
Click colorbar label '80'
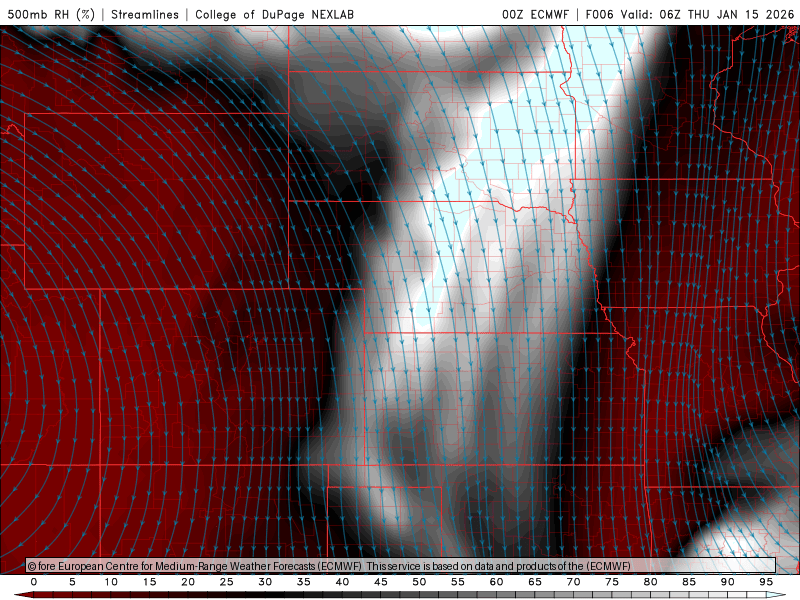[651, 582]
